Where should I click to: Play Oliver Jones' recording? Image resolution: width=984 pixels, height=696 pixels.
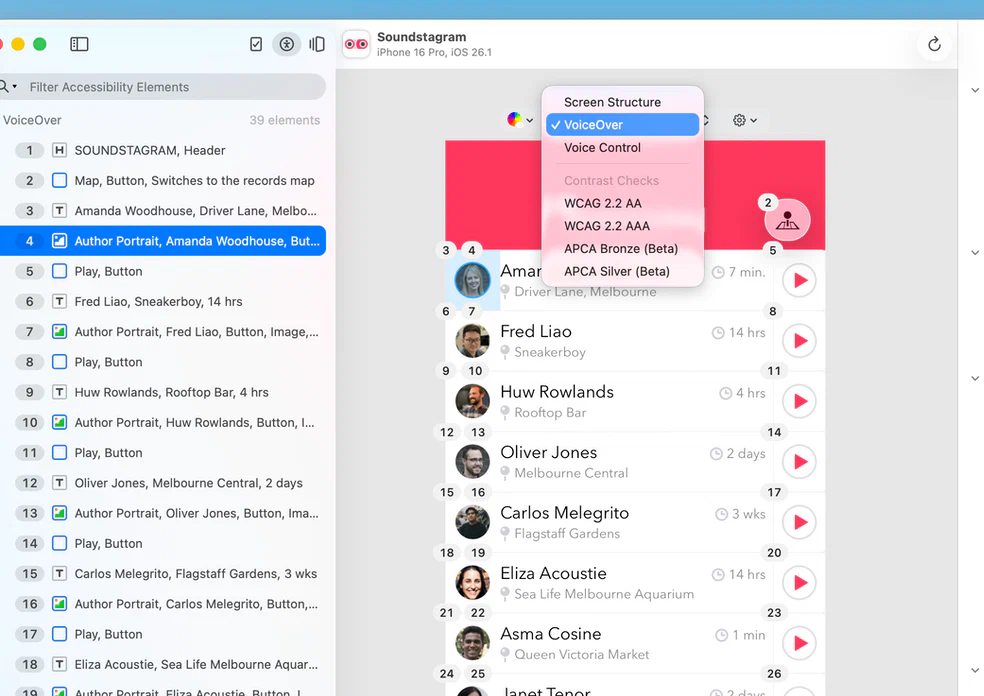pyautogui.click(x=800, y=461)
